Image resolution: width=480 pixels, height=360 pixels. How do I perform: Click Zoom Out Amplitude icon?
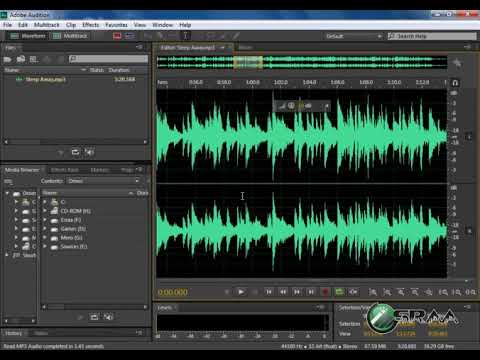pos(387,292)
